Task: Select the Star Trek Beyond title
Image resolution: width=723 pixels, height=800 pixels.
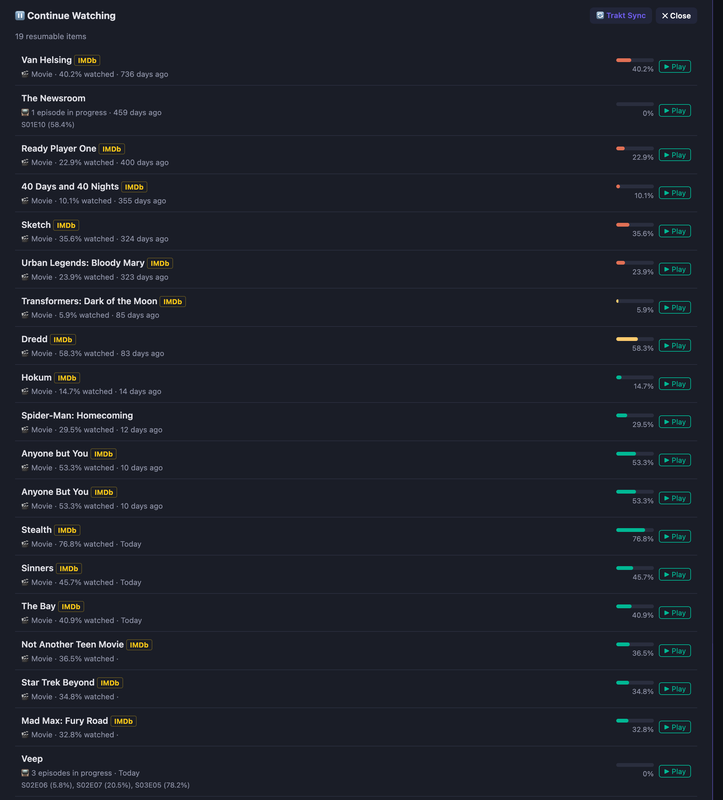Action: [58, 683]
